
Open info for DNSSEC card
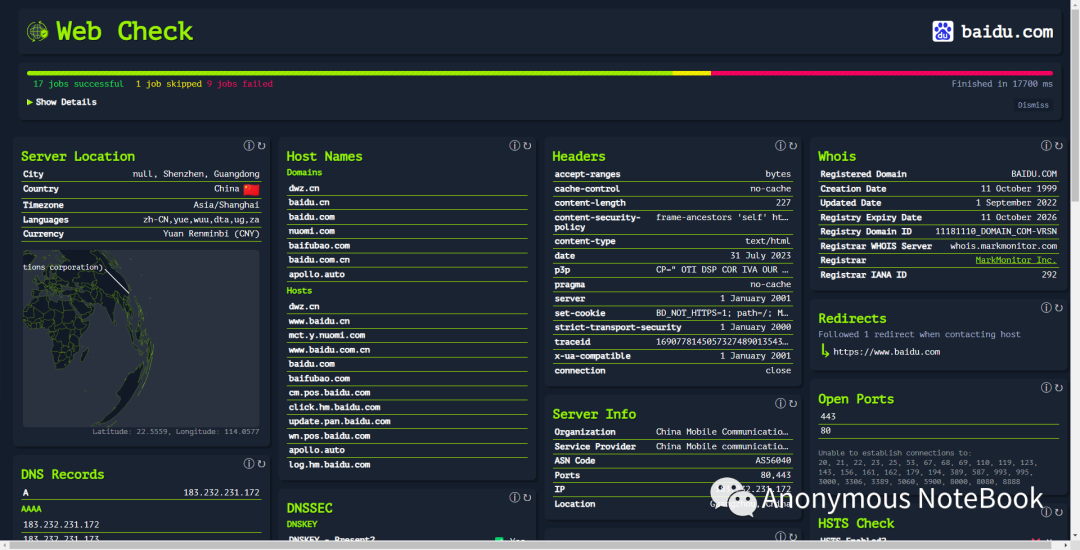click(x=515, y=498)
